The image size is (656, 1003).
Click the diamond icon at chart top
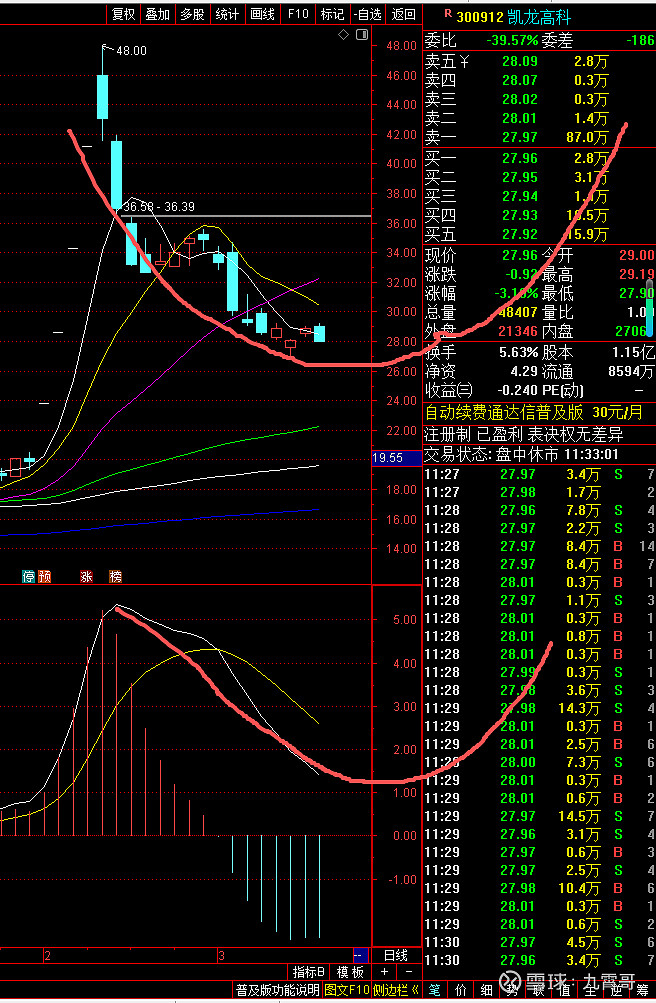click(343, 35)
